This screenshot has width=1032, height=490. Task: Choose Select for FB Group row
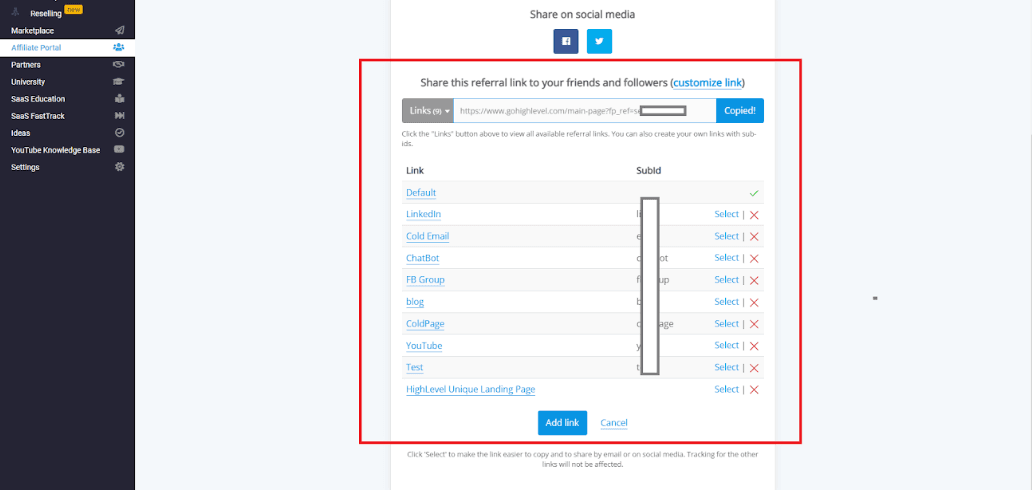(727, 280)
